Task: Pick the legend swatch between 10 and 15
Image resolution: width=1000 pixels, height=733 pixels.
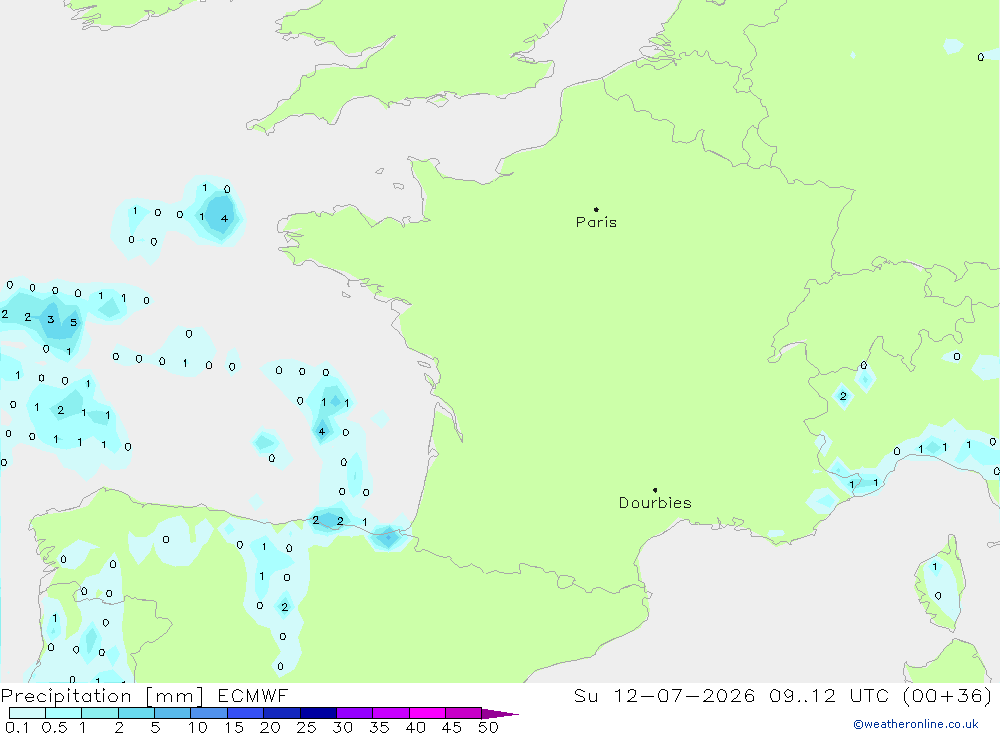Action: coord(209,713)
